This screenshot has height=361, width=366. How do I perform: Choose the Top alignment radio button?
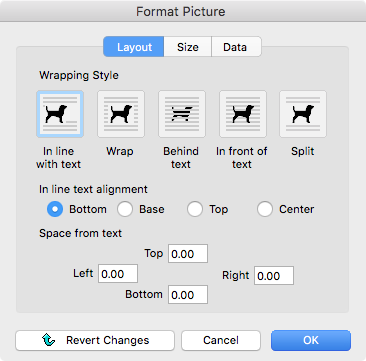click(195, 209)
